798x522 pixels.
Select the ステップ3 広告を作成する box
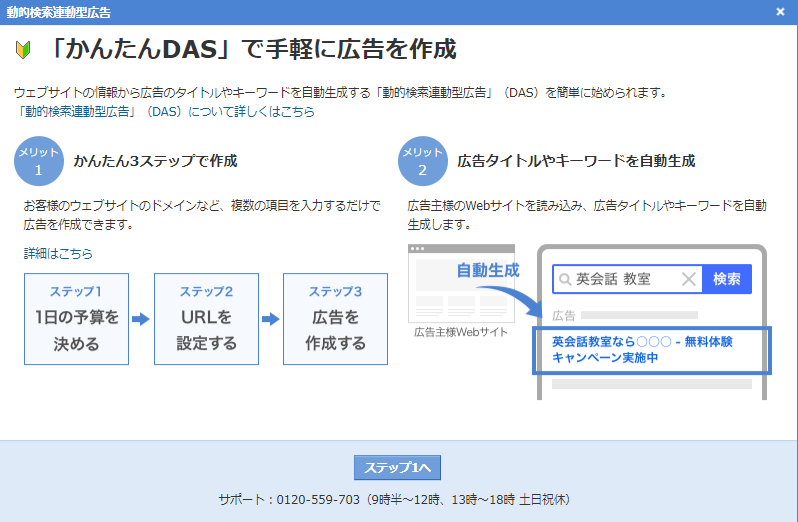tap(335, 318)
